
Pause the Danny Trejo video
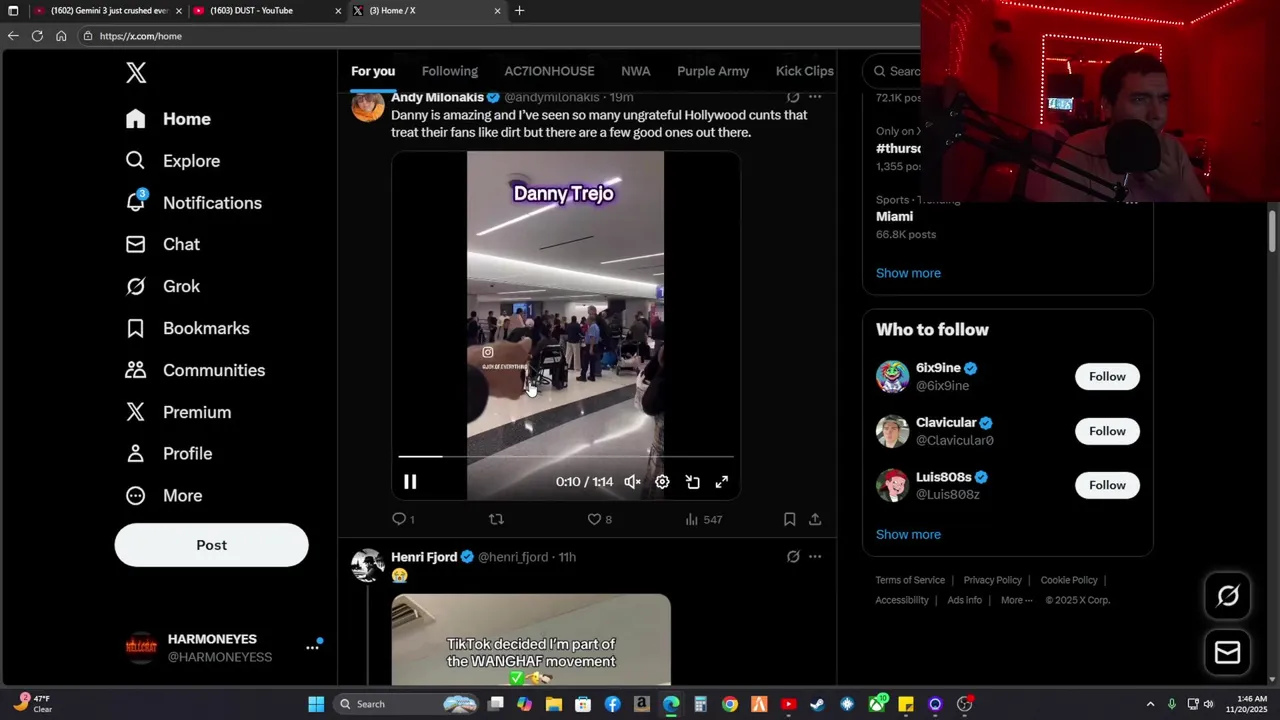click(x=410, y=482)
